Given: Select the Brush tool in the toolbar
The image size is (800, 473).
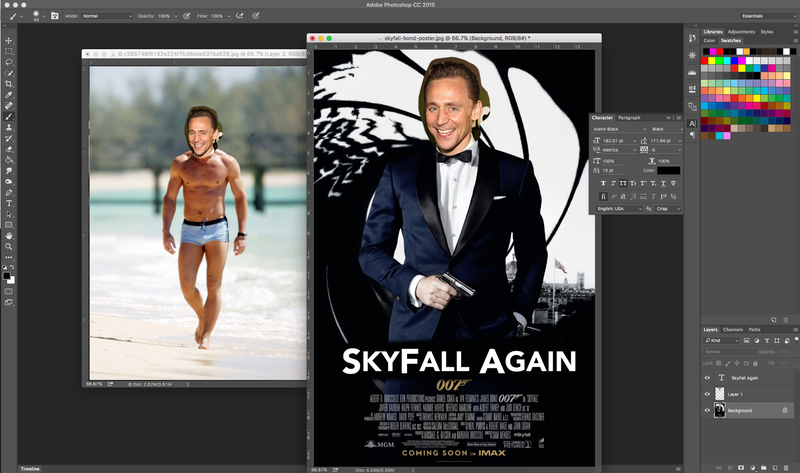Looking at the screenshot, I should 9,117.
